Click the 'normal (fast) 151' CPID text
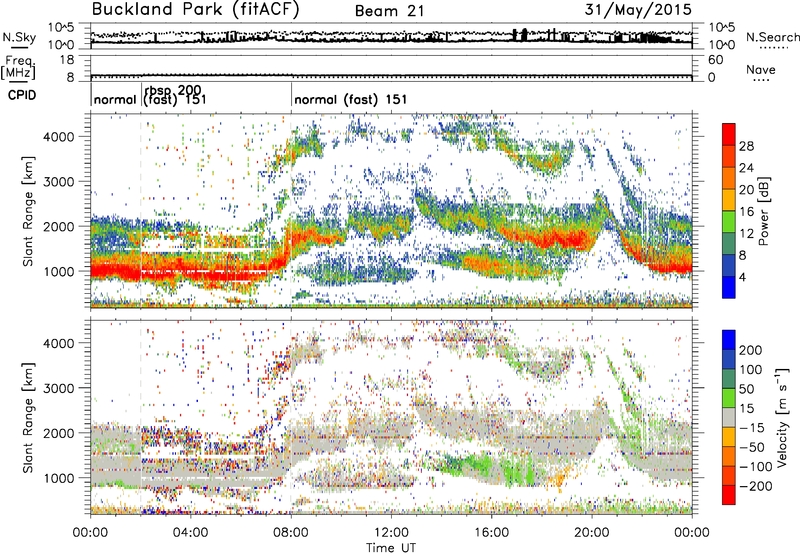800x554 pixels. (351, 99)
